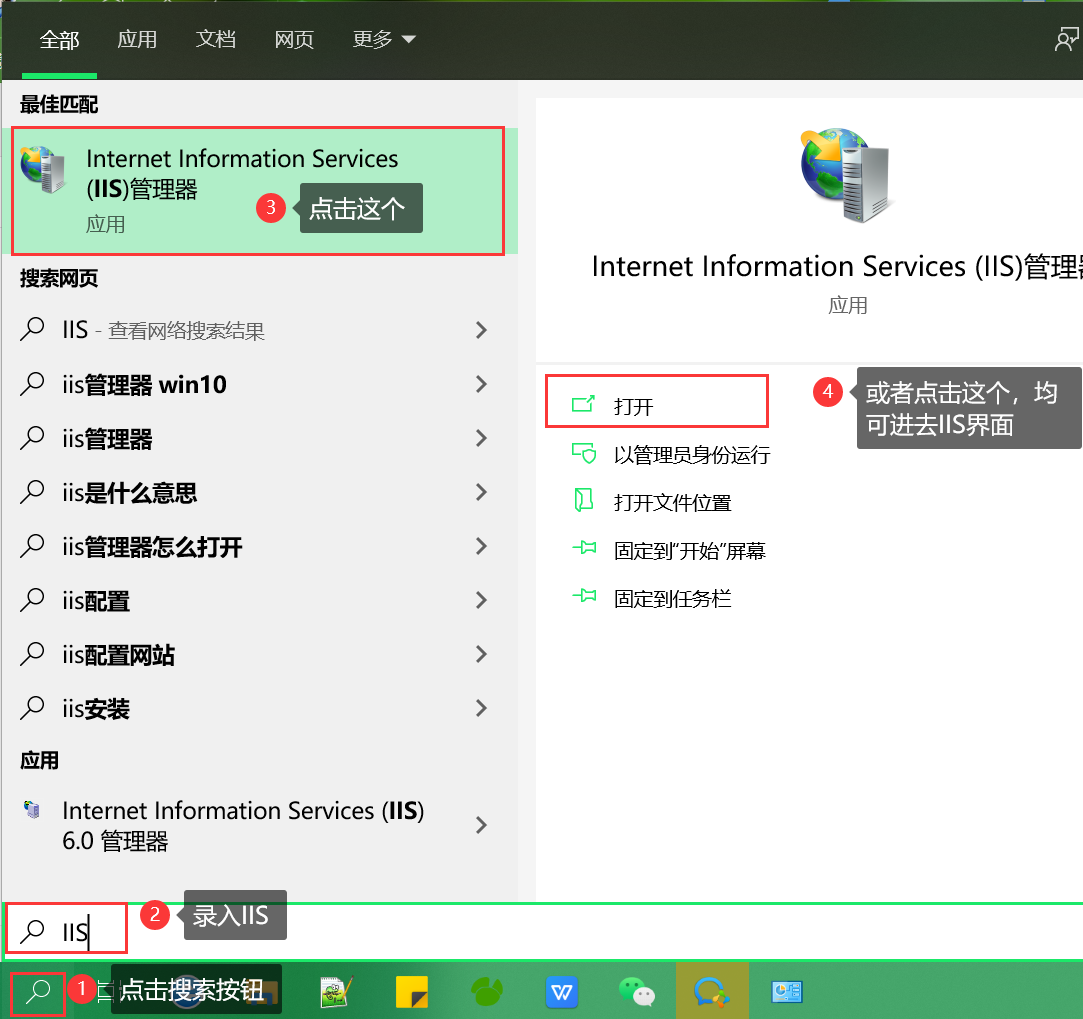Click the feedback person icon in the search header

(1066, 39)
